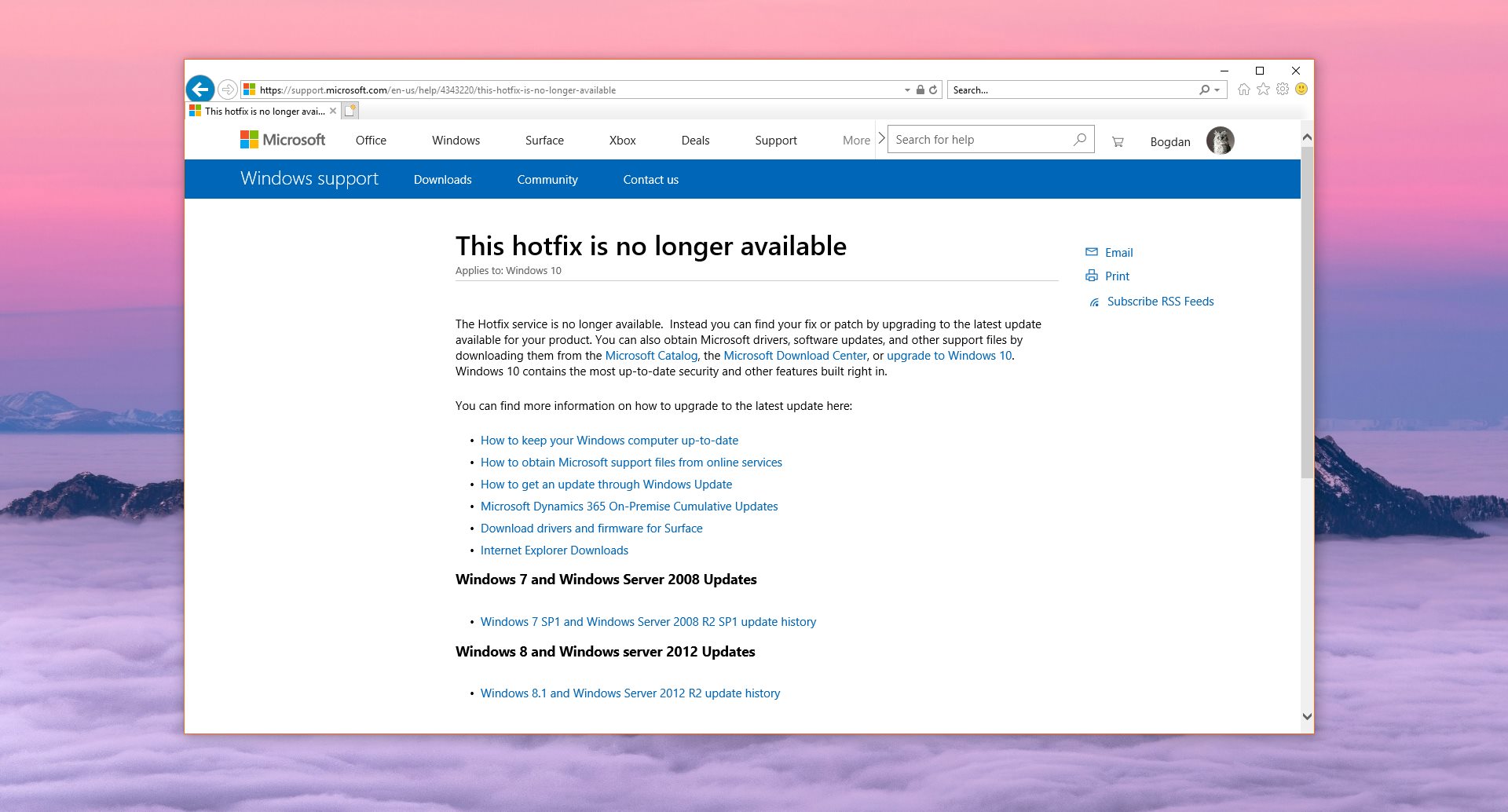Open Community in the blue bar
This screenshot has height=812, width=1508.
click(x=547, y=180)
